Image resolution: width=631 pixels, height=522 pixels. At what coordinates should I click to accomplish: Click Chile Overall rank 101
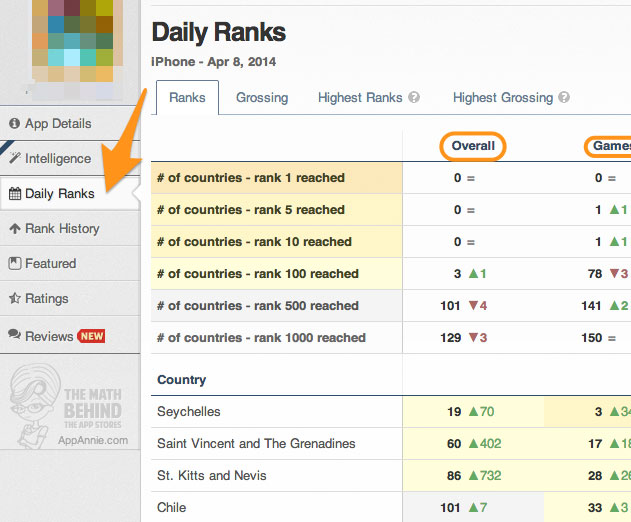coord(450,508)
